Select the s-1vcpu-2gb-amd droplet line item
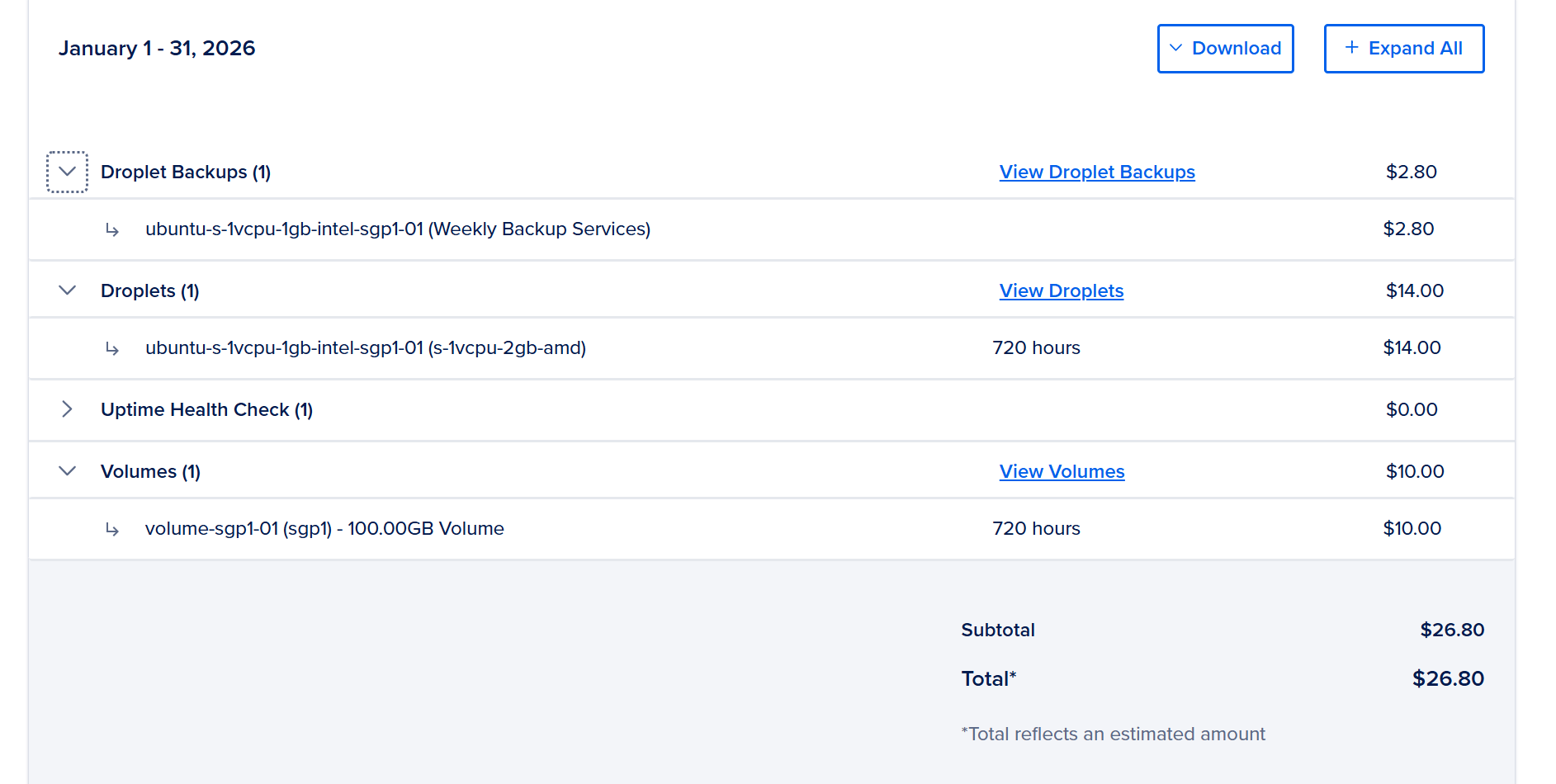Viewport: 1556px width, 784px height. coord(366,347)
